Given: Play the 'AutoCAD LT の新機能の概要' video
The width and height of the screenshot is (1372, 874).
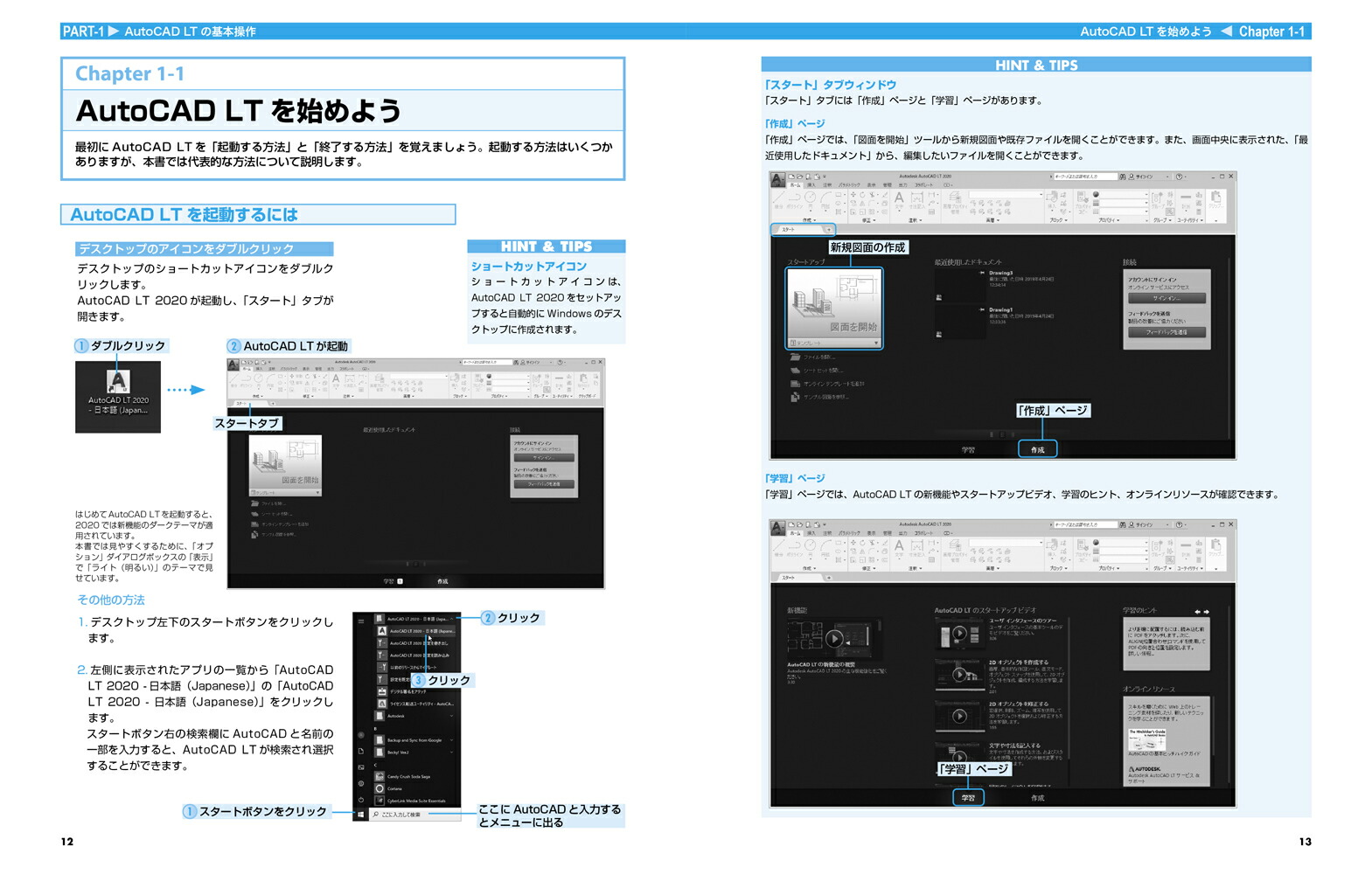Looking at the screenshot, I should [x=834, y=638].
